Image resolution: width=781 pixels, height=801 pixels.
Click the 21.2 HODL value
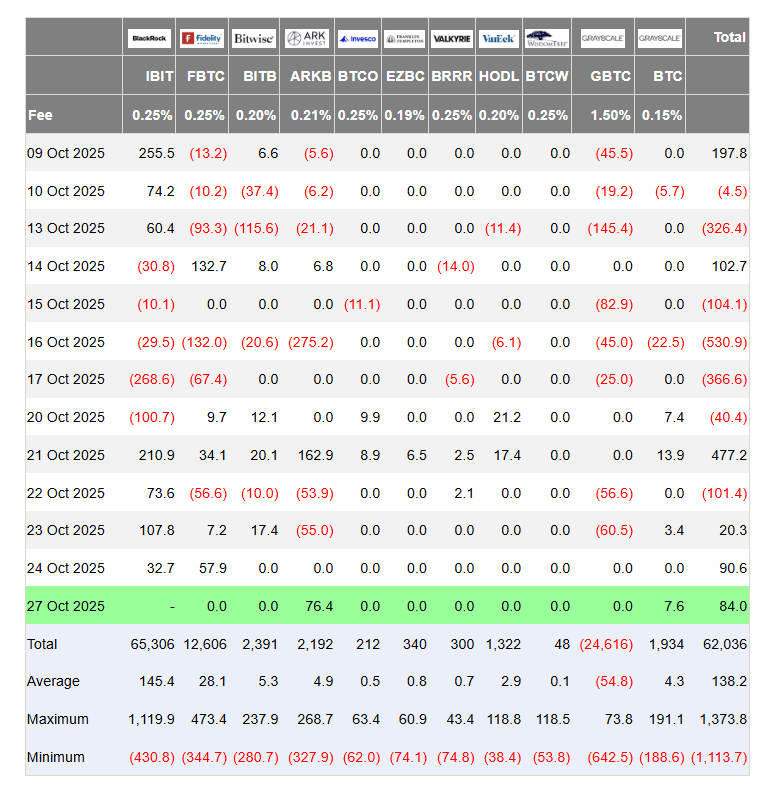click(x=507, y=417)
